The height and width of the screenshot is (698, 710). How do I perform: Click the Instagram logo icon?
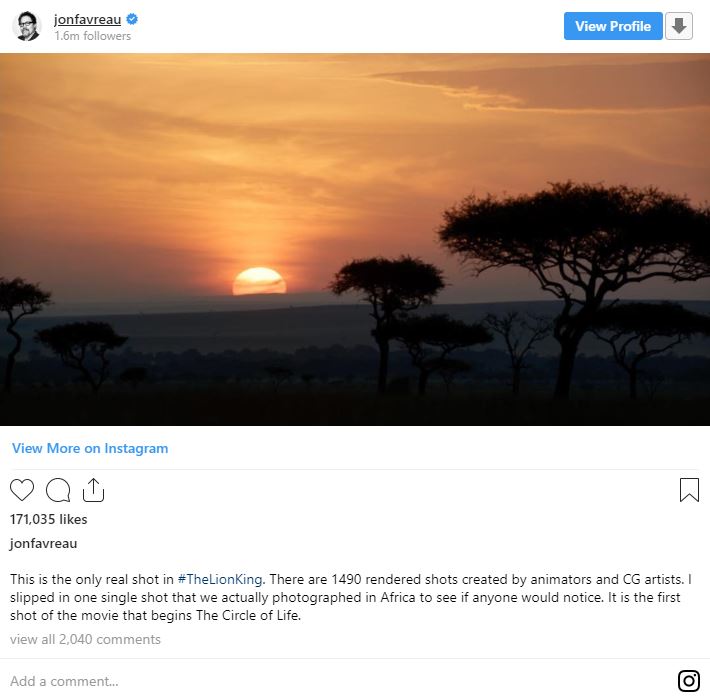pyautogui.click(x=689, y=681)
